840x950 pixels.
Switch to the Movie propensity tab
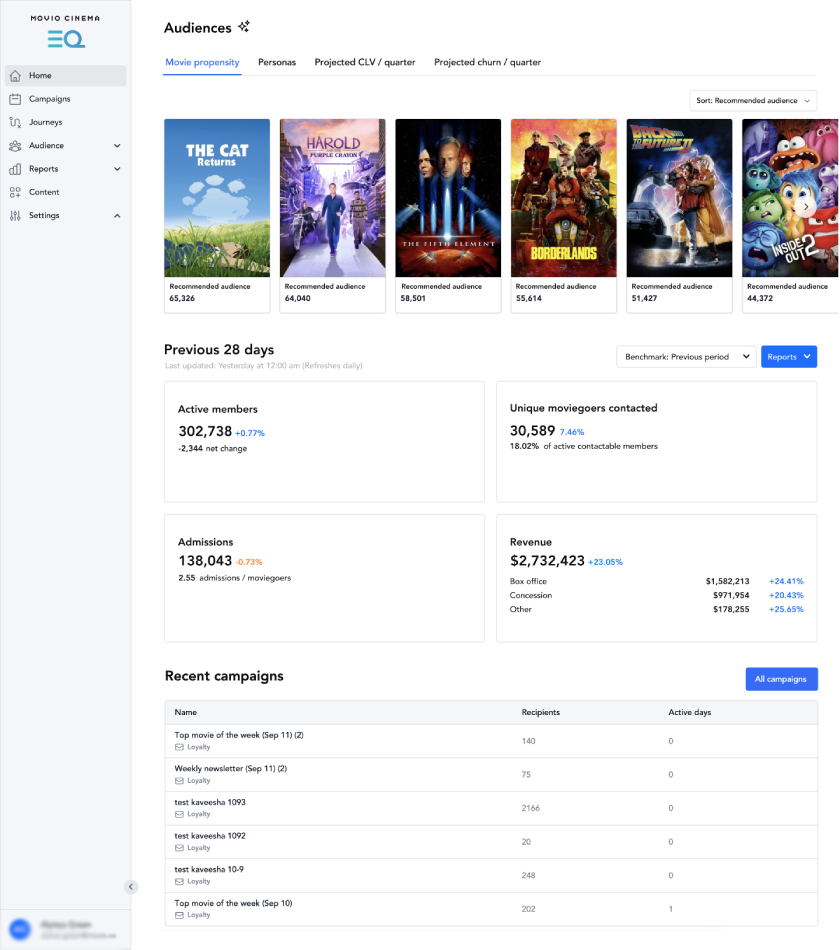coord(202,62)
